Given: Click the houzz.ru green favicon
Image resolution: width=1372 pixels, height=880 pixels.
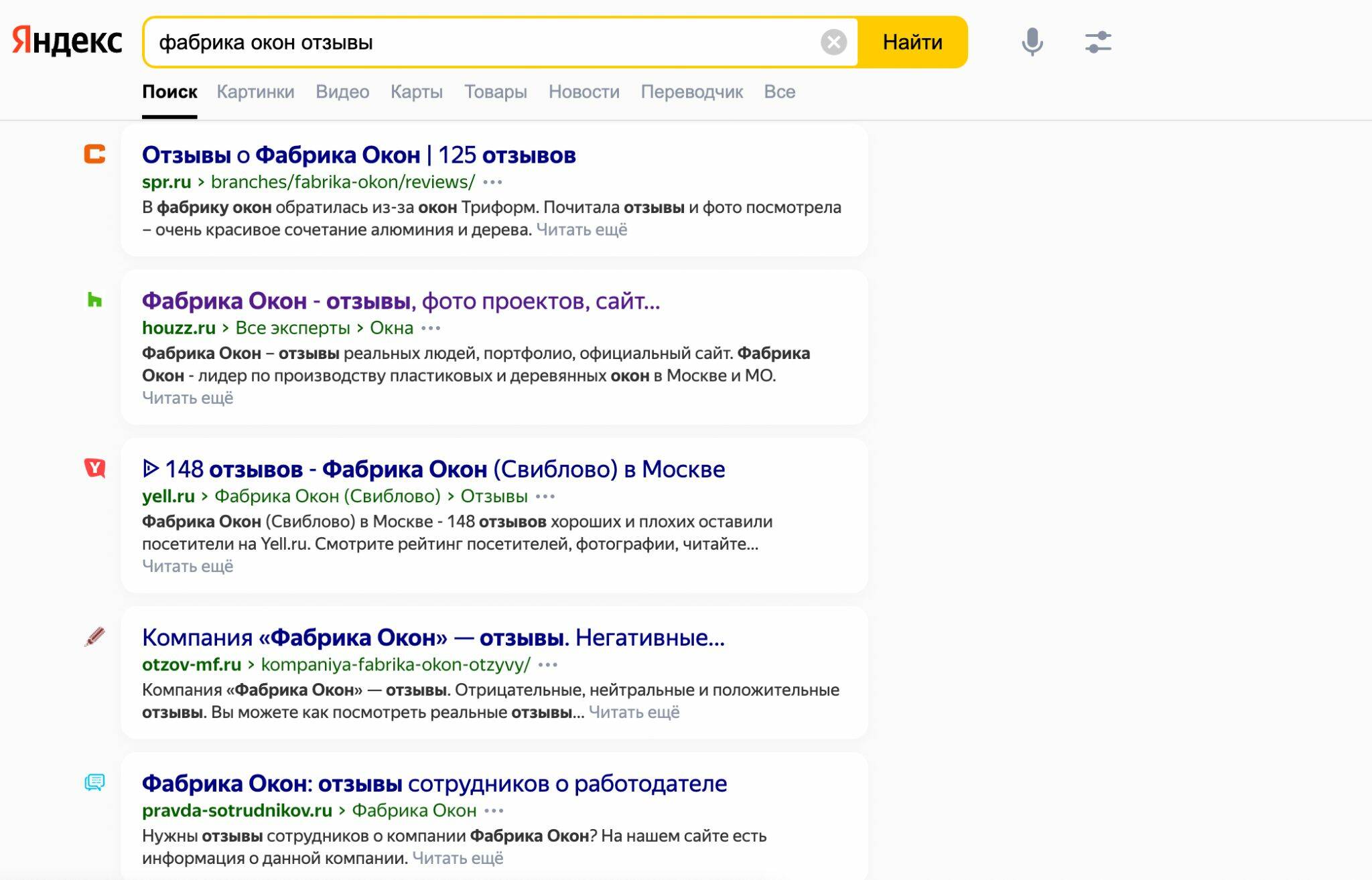Looking at the screenshot, I should coord(94,300).
